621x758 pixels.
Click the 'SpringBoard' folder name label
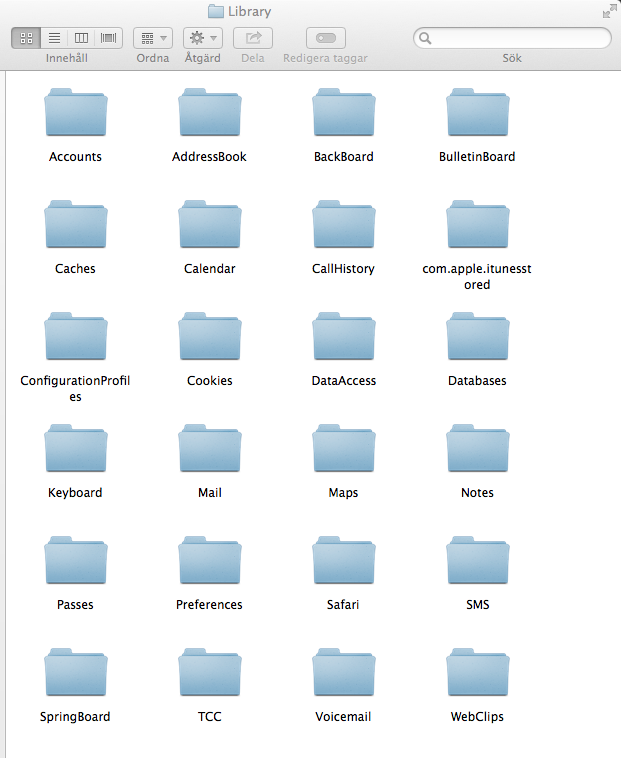click(75, 717)
